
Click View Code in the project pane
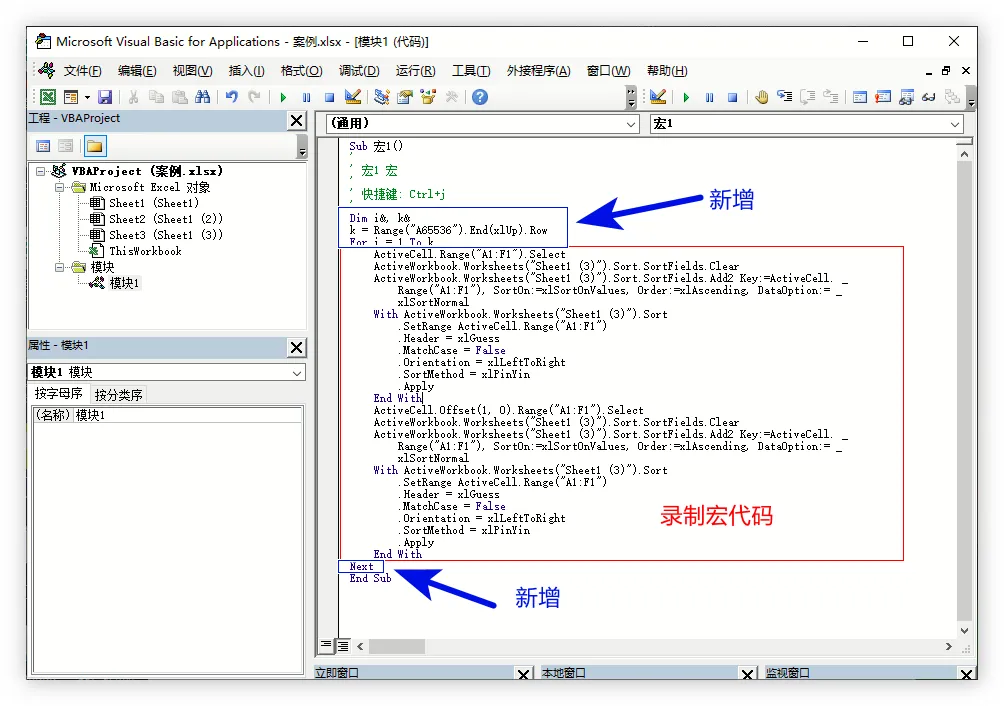click(43, 147)
